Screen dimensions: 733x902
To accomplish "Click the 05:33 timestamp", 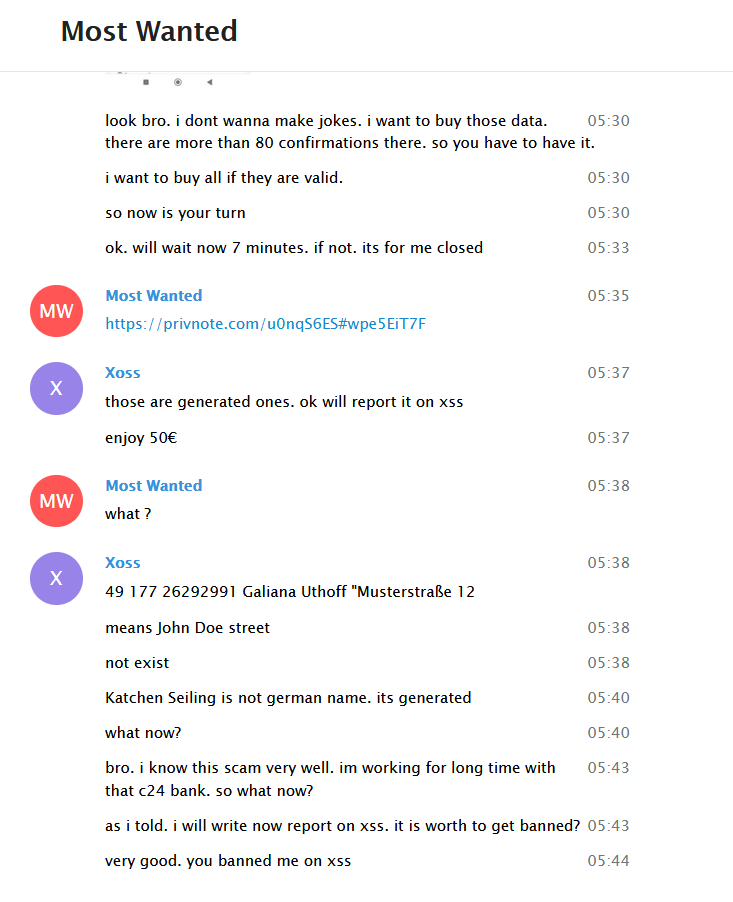I will tap(608, 248).
